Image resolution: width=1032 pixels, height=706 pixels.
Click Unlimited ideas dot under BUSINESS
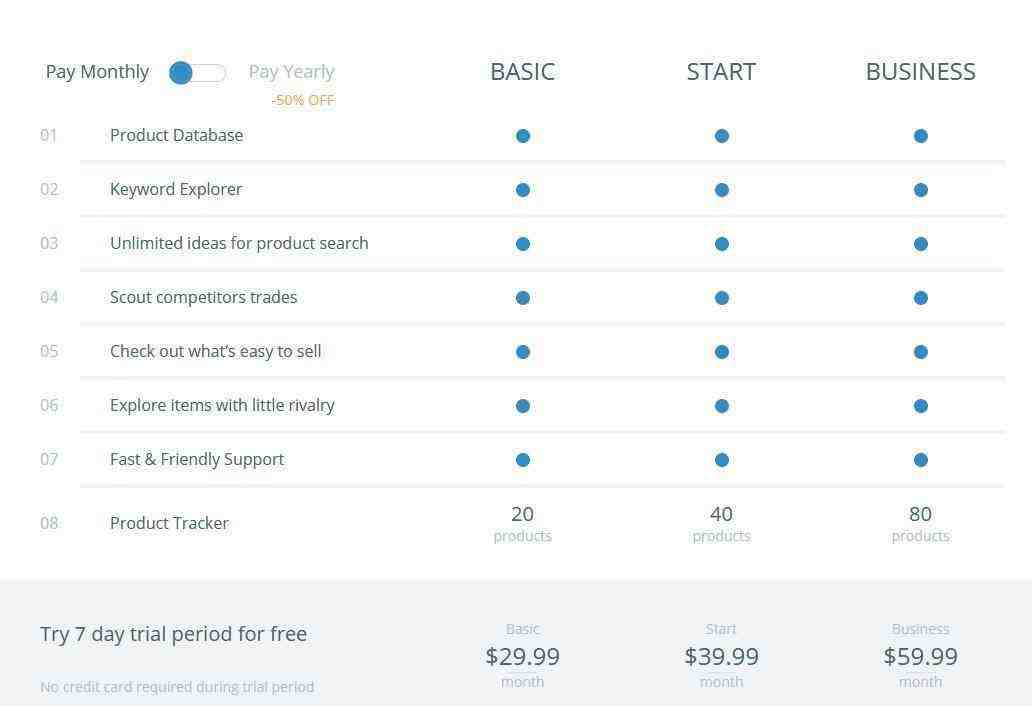921,244
